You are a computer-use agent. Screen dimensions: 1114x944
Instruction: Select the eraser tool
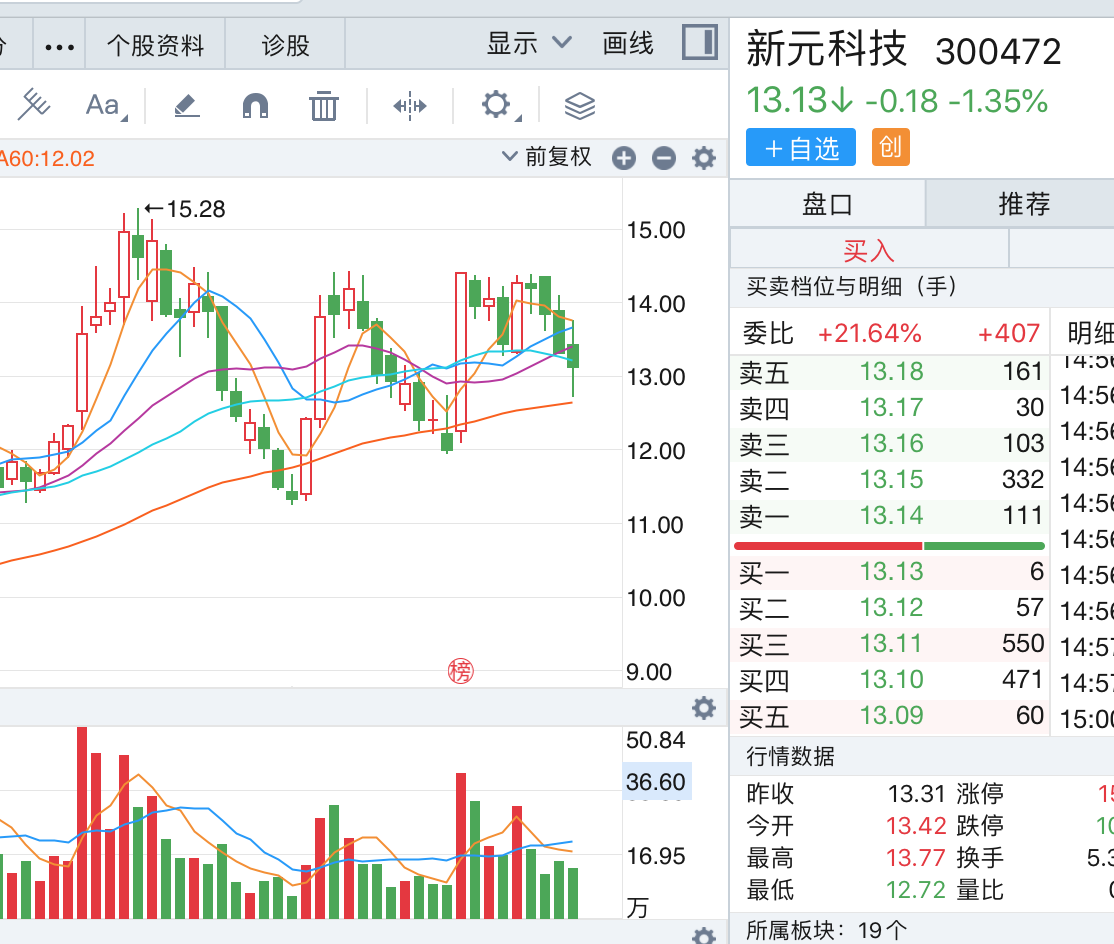coord(186,105)
